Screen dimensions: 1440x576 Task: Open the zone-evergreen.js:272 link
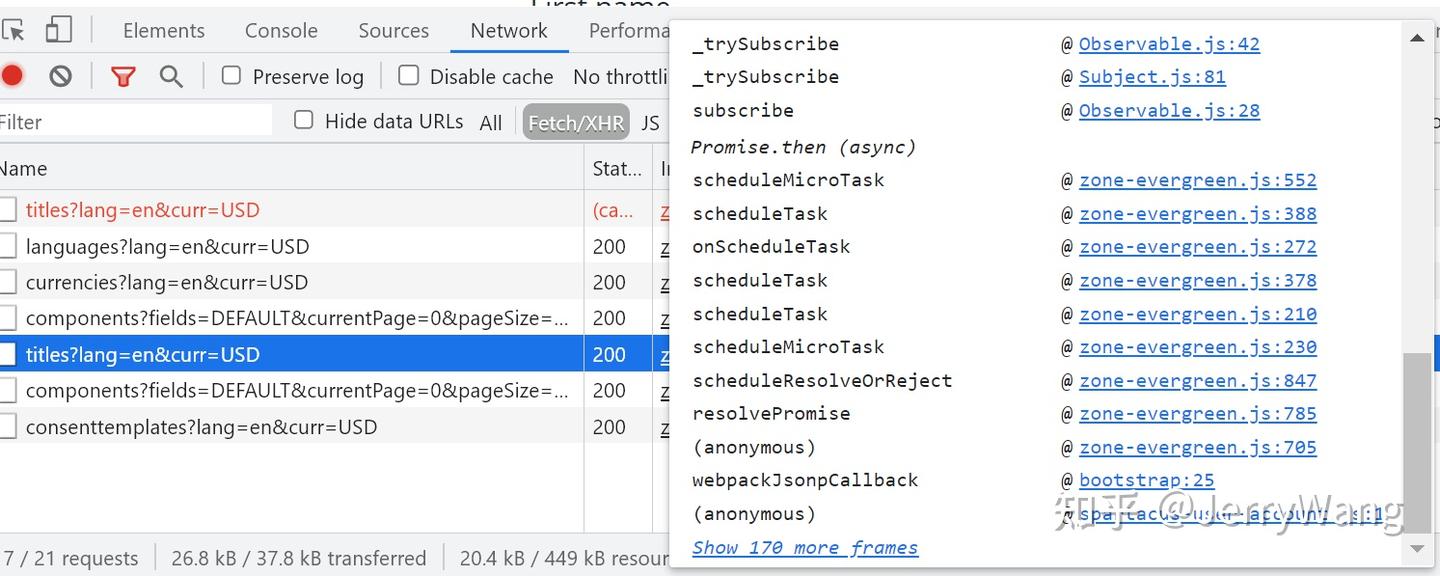tap(1198, 247)
